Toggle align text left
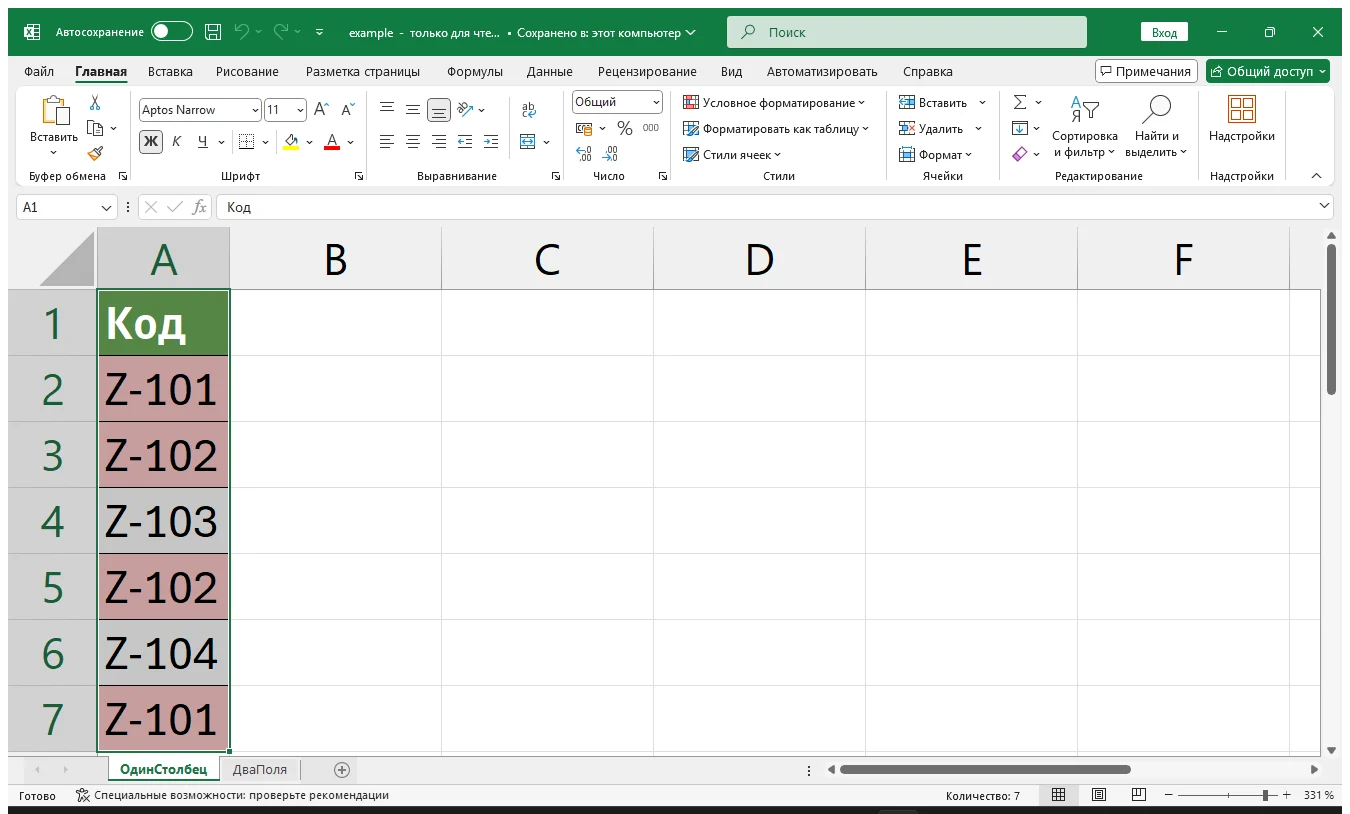The width and height of the screenshot is (1350, 814). pyautogui.click(x=387, y=142)
